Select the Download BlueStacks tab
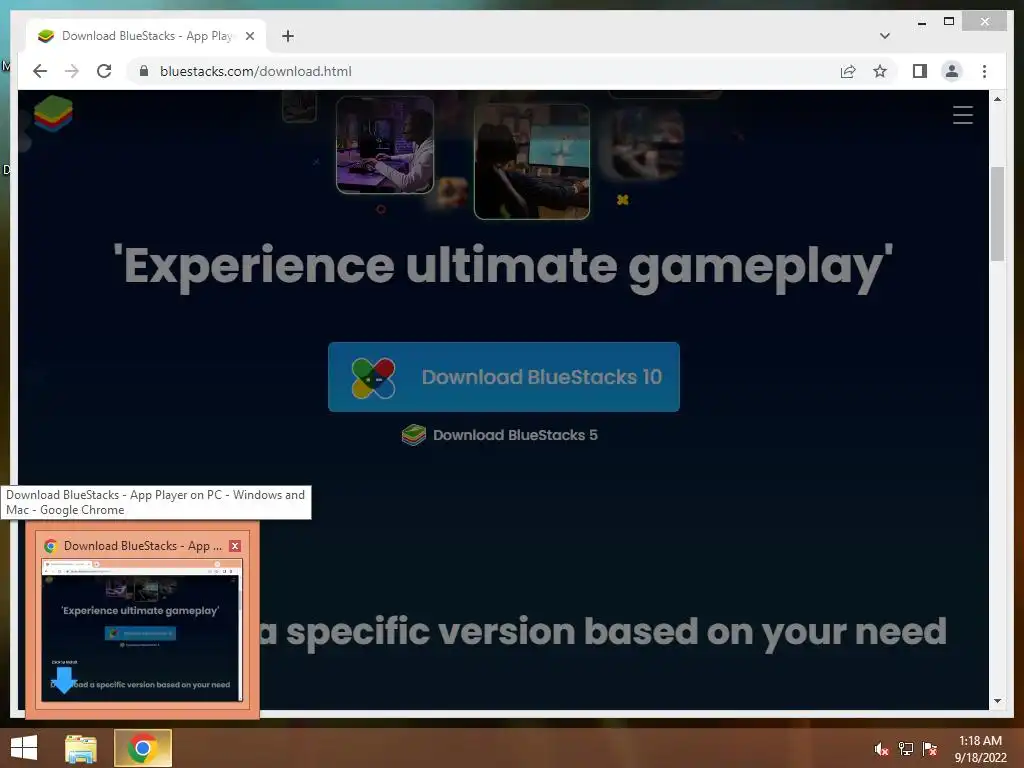Image resolution: width=1024 pixels, height=768 pixels. [x=146, y=36]
